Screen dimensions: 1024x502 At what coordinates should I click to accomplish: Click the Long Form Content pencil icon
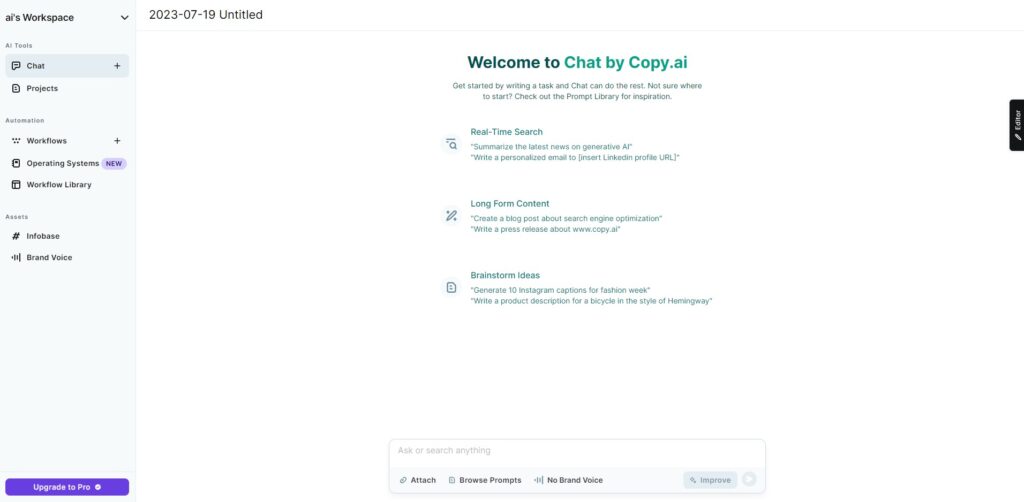[x=451, y=215]
